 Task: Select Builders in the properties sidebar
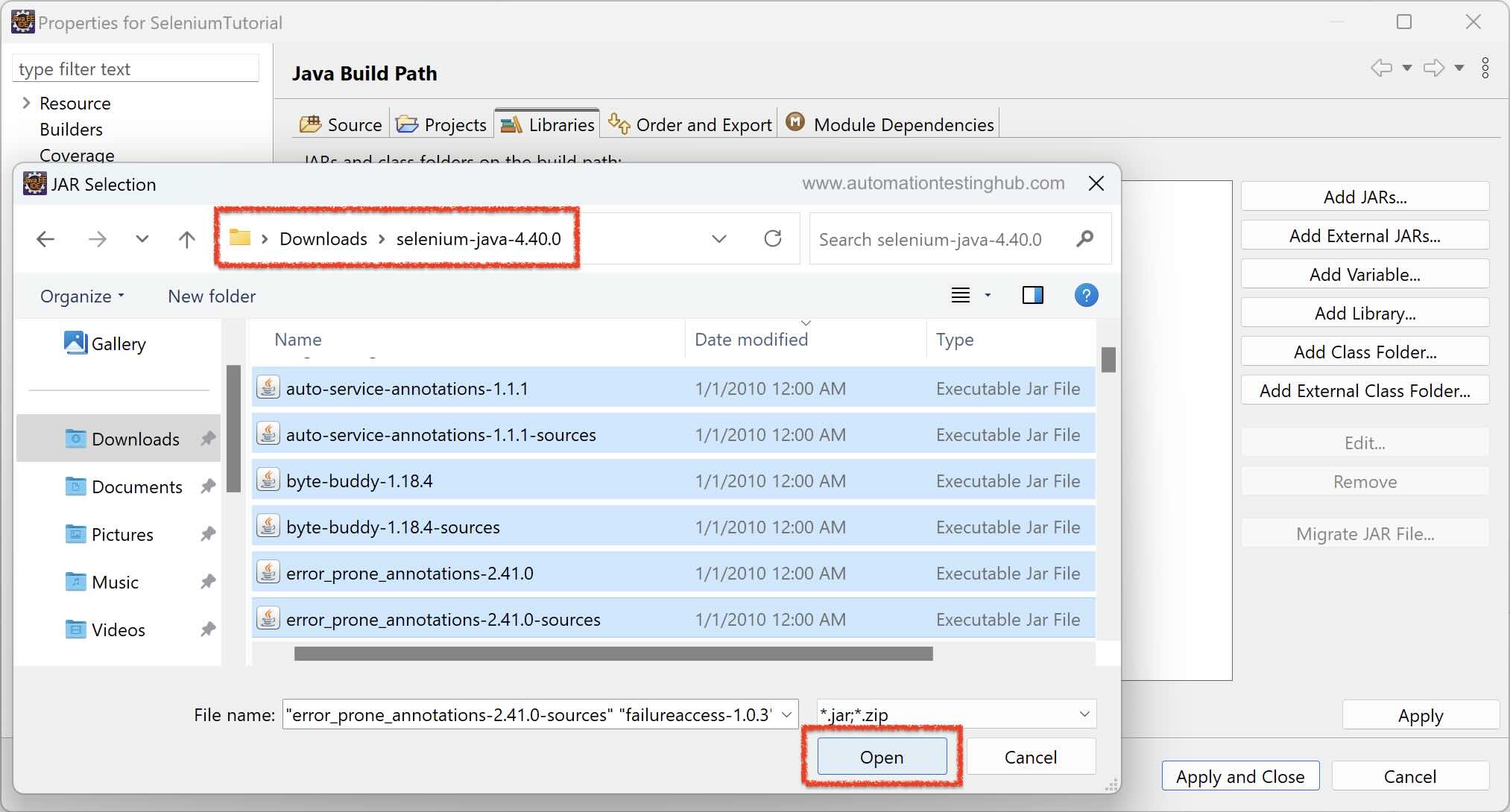71,129
